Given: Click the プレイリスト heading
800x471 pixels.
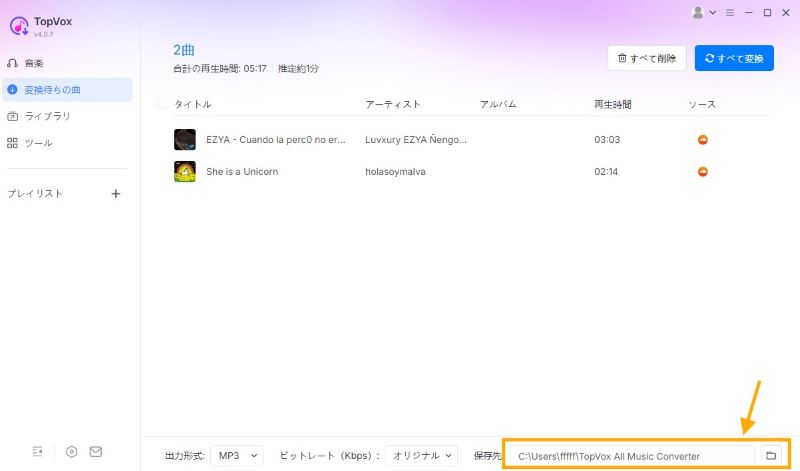Looking at the screenshot, I should tap(35, 193).
